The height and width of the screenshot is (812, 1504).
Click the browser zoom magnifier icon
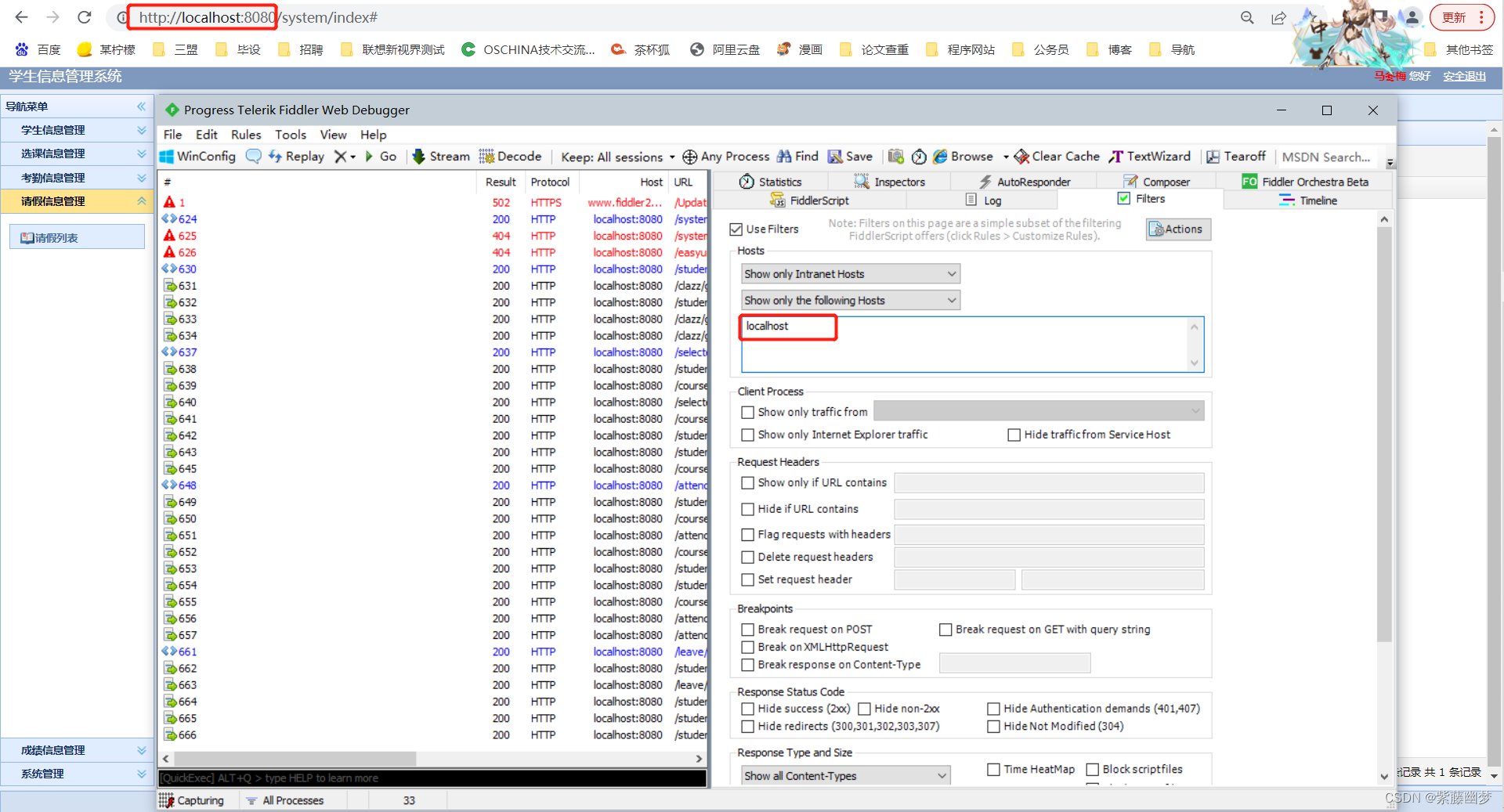pyautogui.click(x=1247, y=17)
